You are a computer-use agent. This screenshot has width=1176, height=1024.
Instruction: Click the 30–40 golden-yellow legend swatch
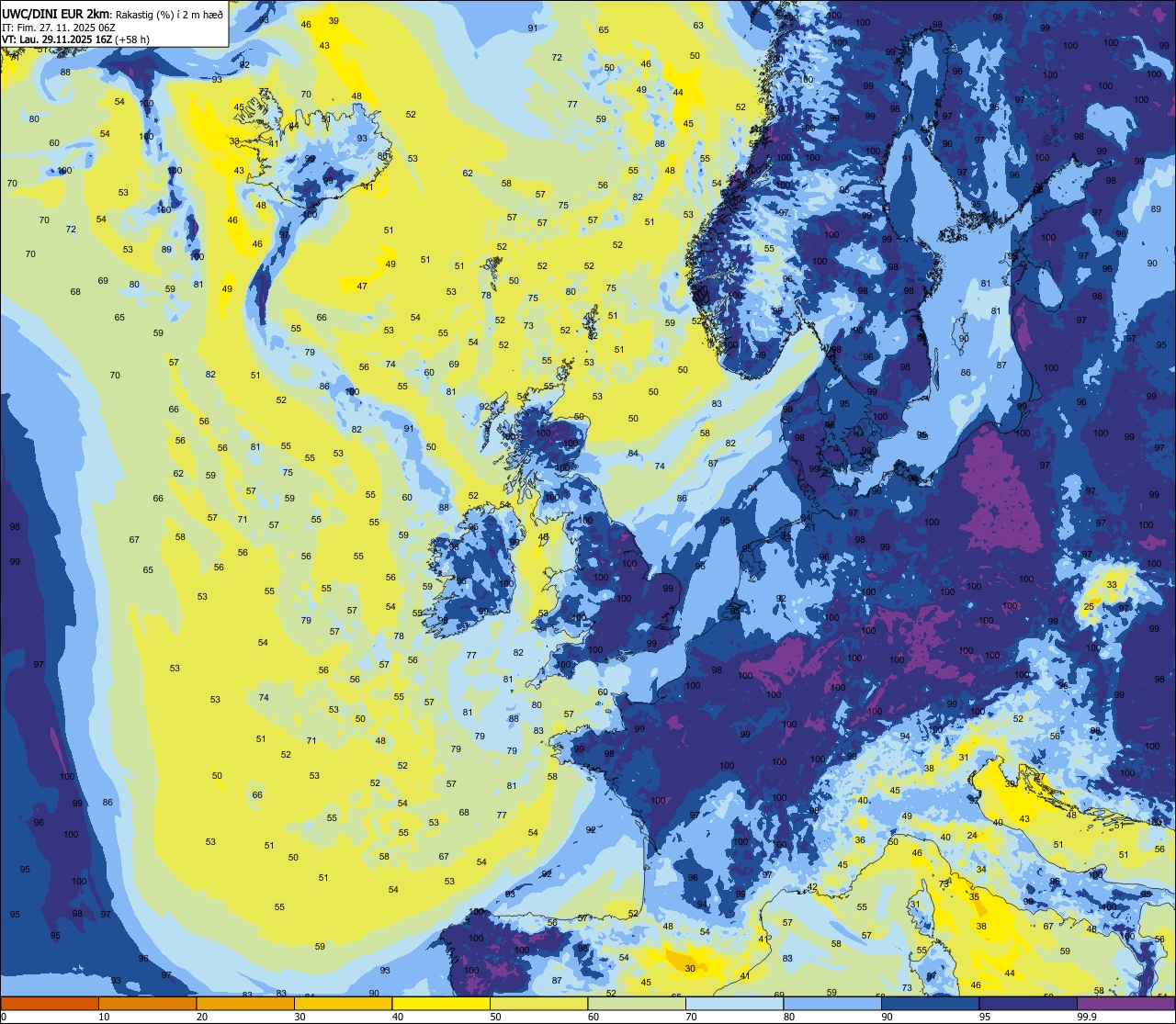point(343,1004)
